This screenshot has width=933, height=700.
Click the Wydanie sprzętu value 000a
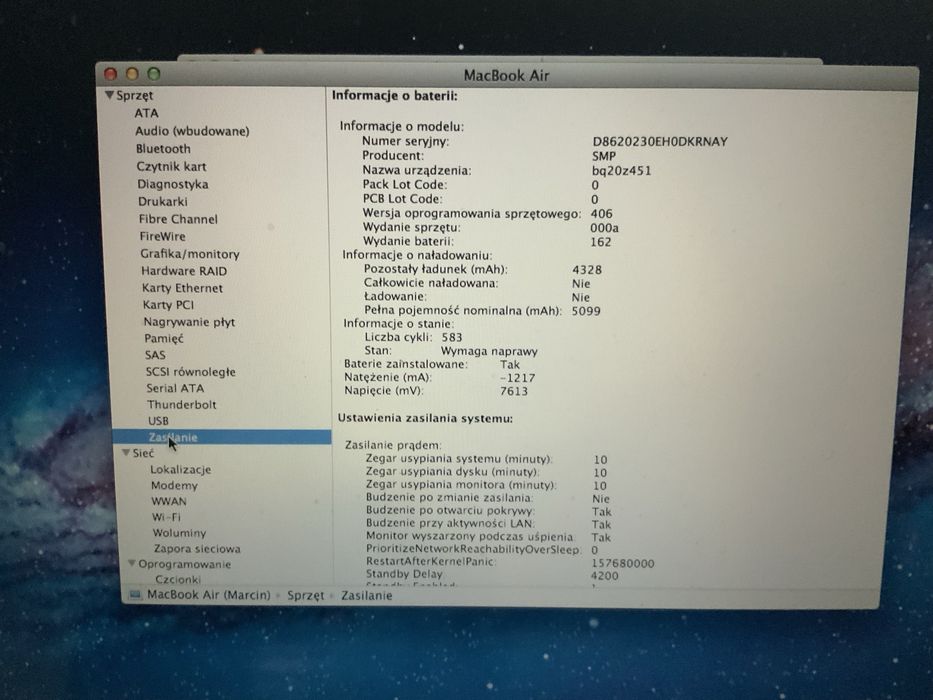[x=605, y=228]
